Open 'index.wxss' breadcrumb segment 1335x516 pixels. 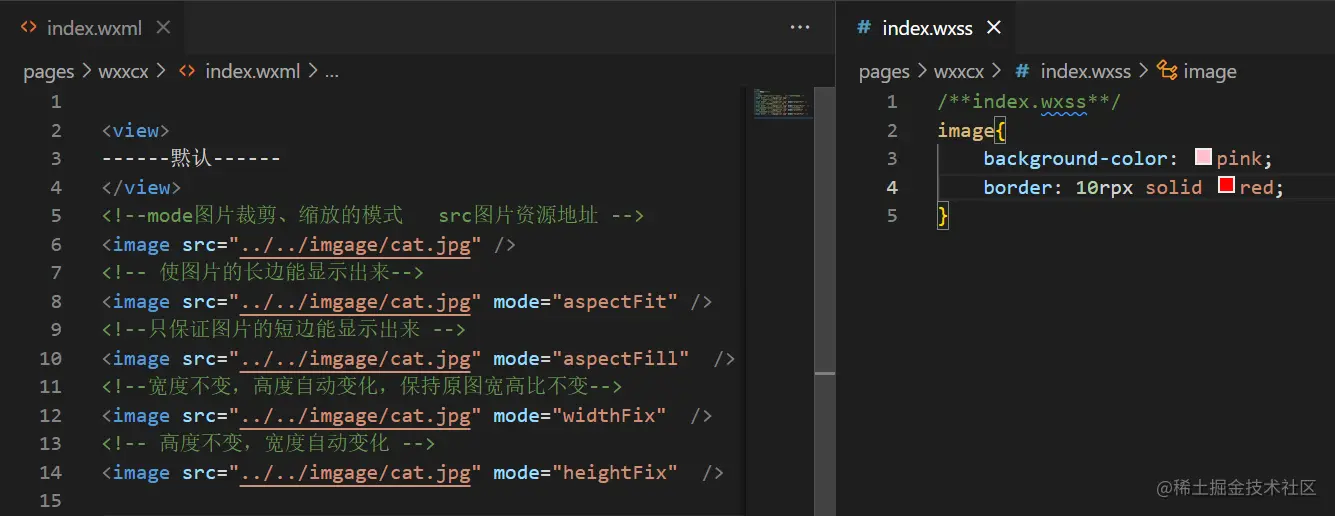(1085, 71)
